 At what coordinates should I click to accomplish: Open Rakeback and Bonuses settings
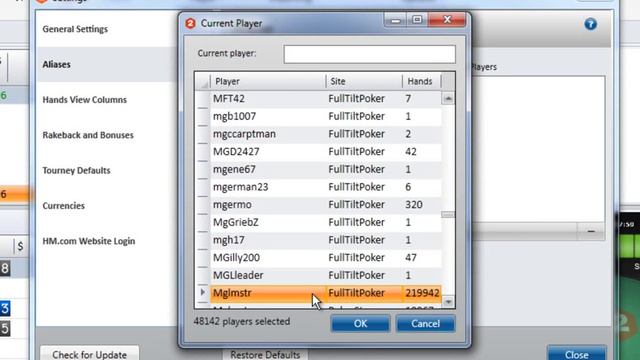click(88, 135)
